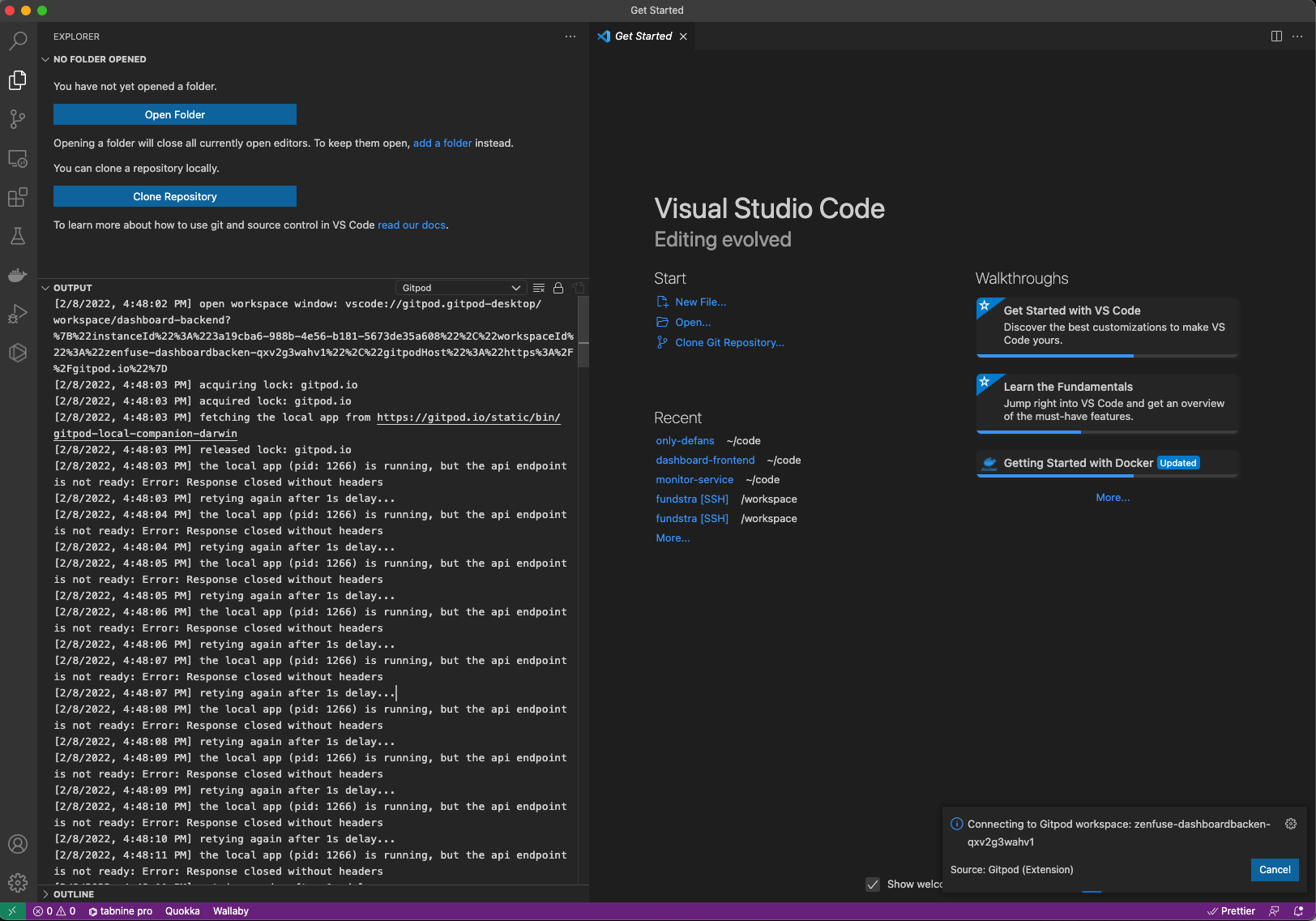1316x921 pixels.
Task: Click the Learn the Fundamentals progress bar
Action: tap(1029, 432)
